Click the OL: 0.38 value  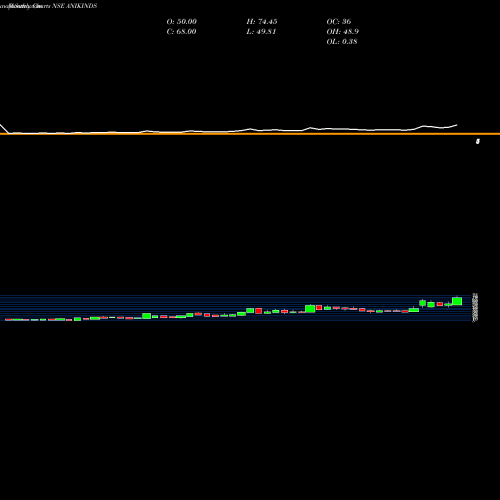(x=342, y=42)
